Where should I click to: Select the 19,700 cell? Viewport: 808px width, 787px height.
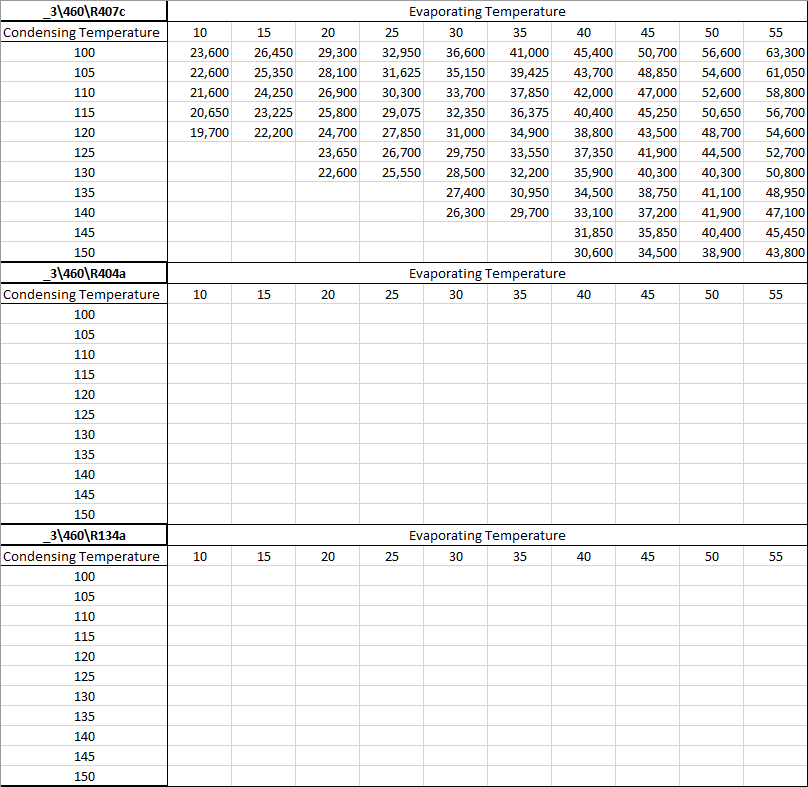tap(199, 132)
